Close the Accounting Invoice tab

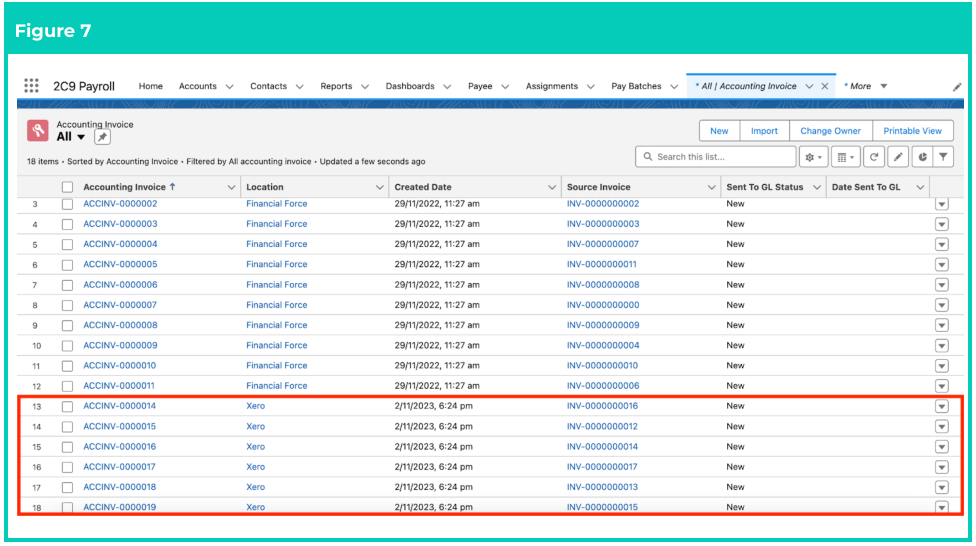(825, 87)
